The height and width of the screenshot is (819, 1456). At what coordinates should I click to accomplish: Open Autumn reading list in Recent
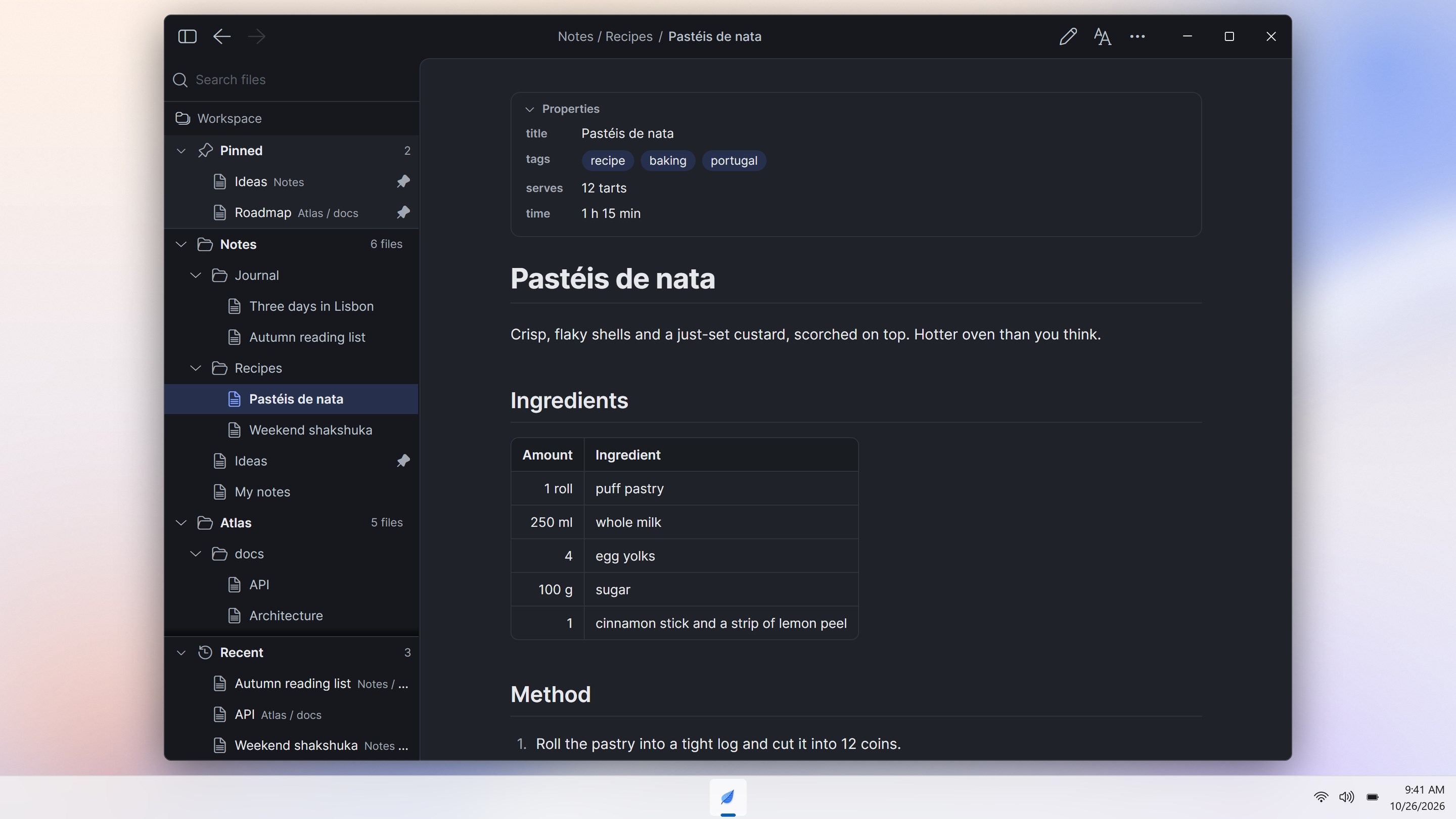click(x=292, y=684)
